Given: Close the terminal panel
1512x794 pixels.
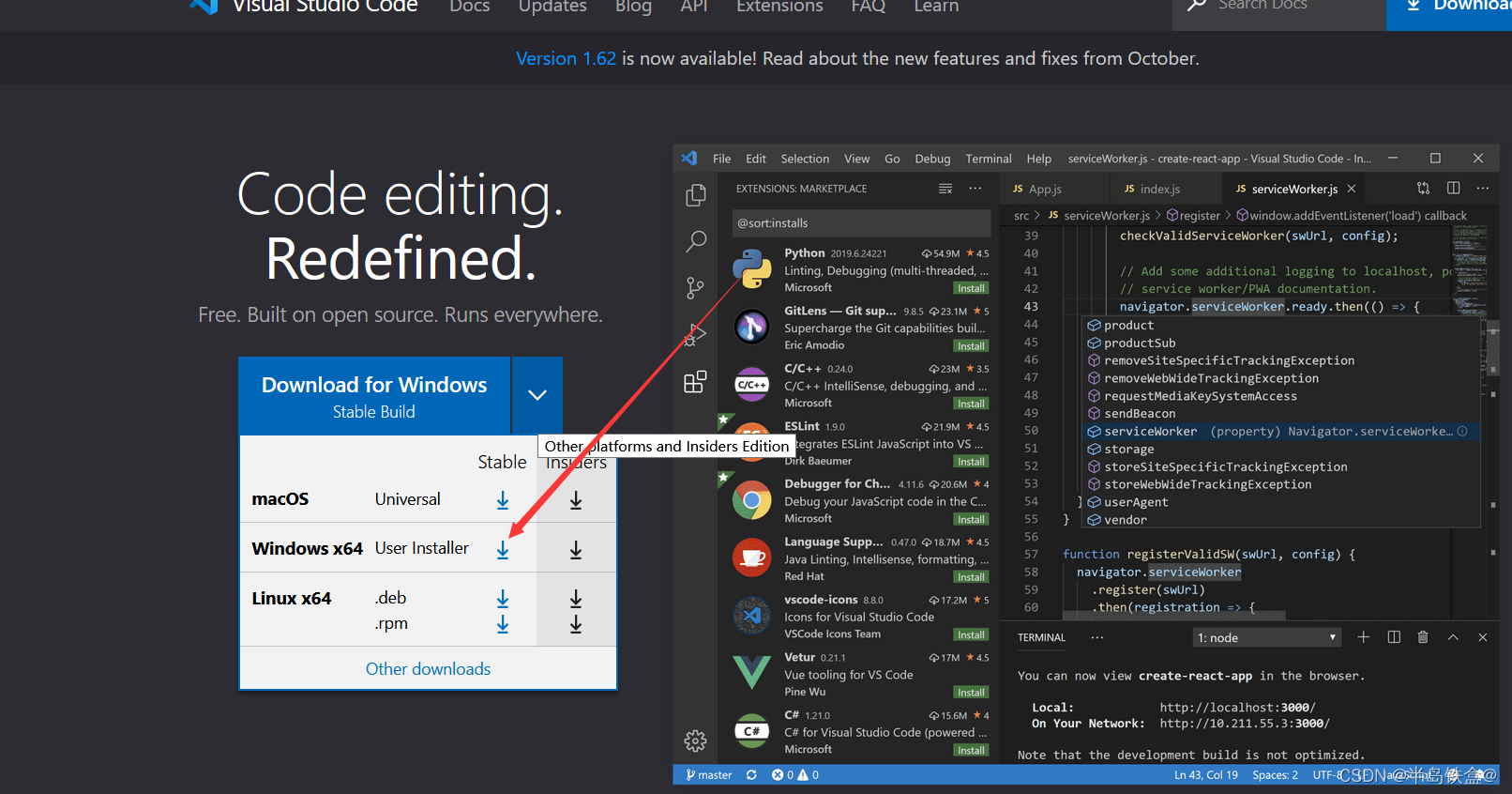Looking at the screenshot, I should [1483, 637].
